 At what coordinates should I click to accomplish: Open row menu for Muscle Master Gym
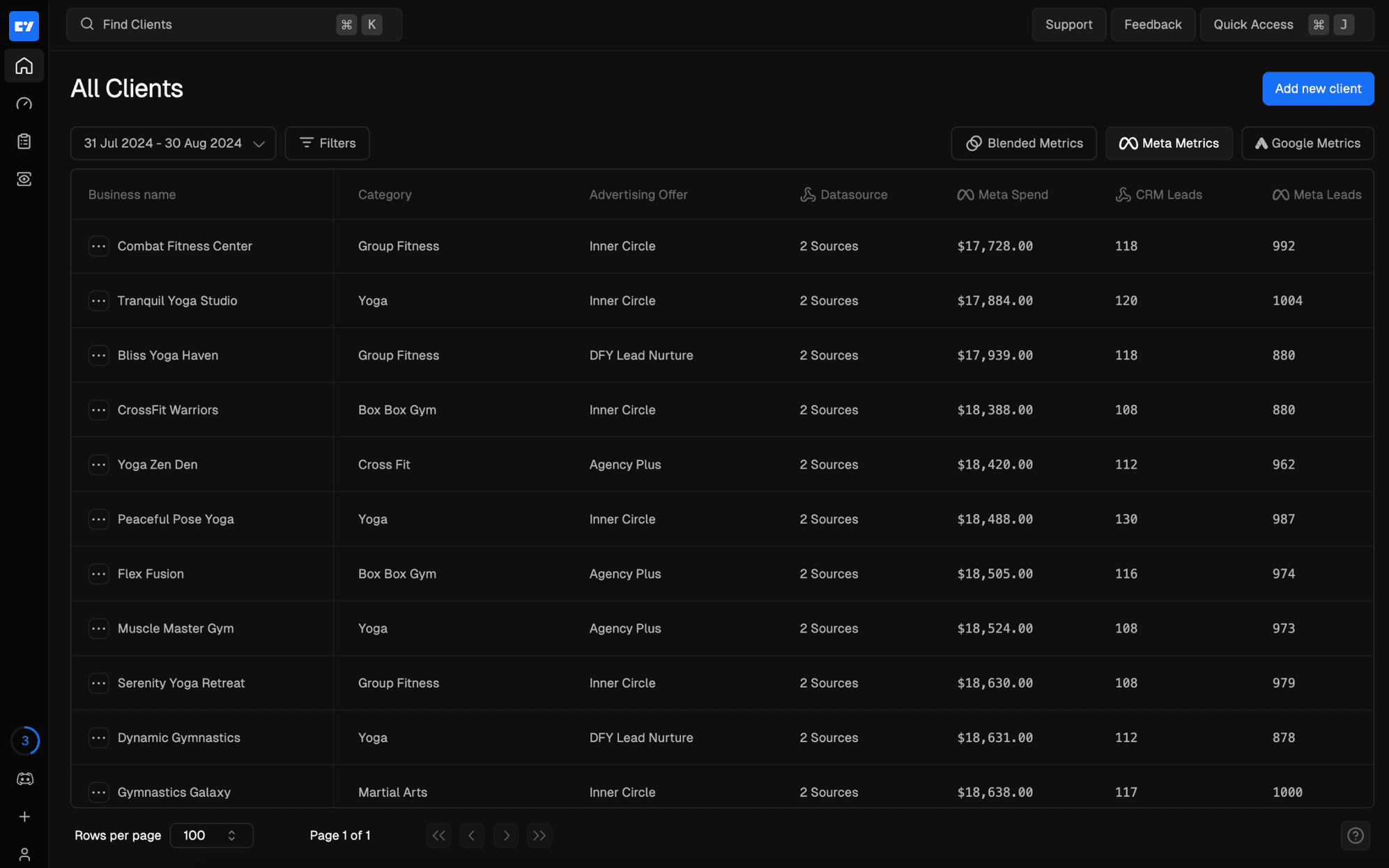point(98,628)
